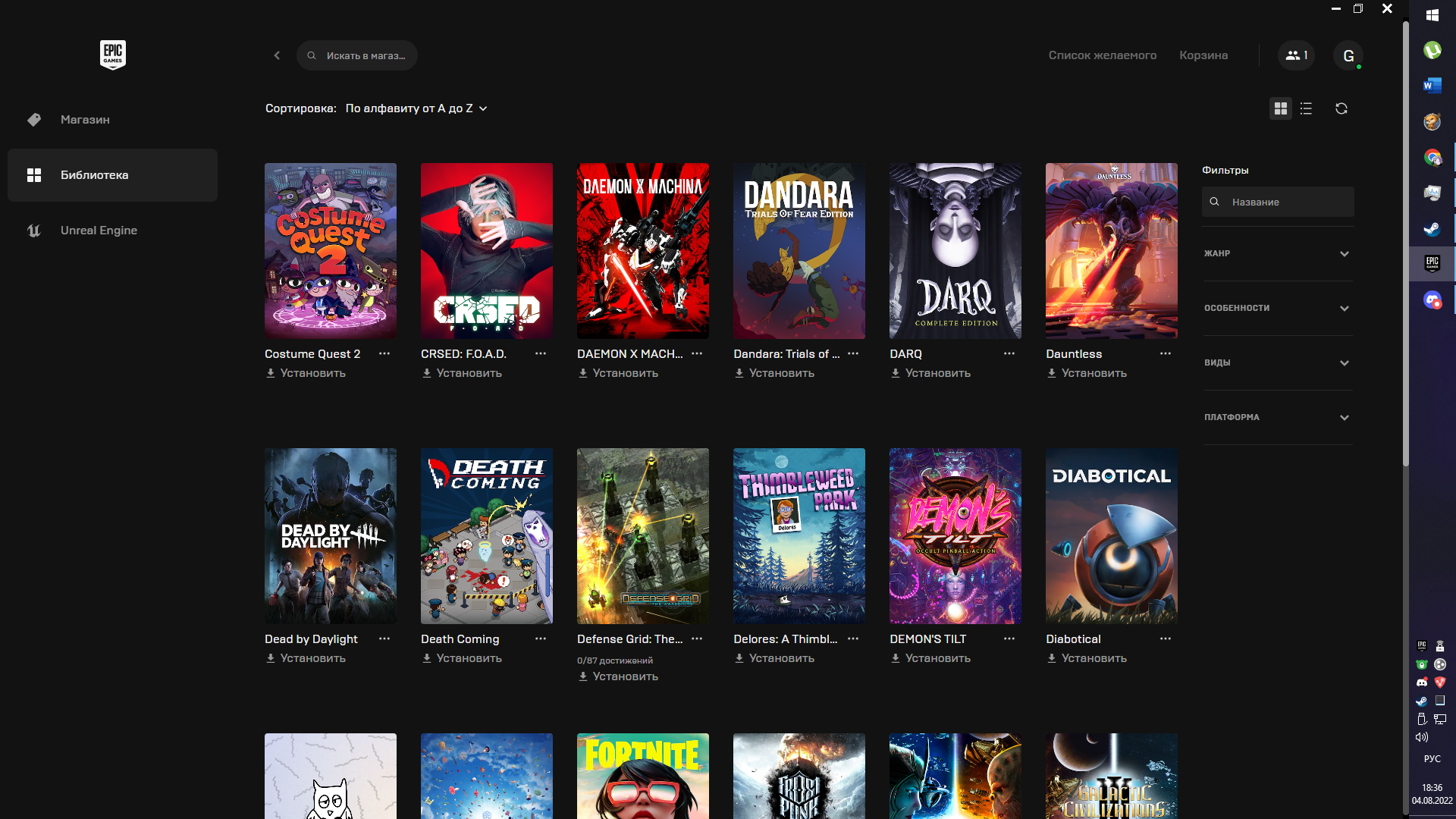Open more options for Diabotical

coord(1166,639)
